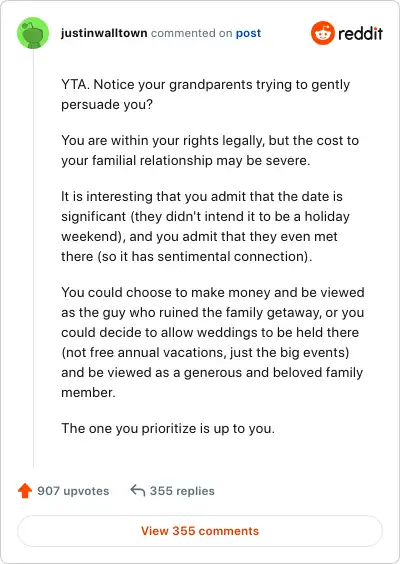Click the text "persuade you?" in the comment
The width and height of the screenshot is (400, 564).
[x=107, y=105]
